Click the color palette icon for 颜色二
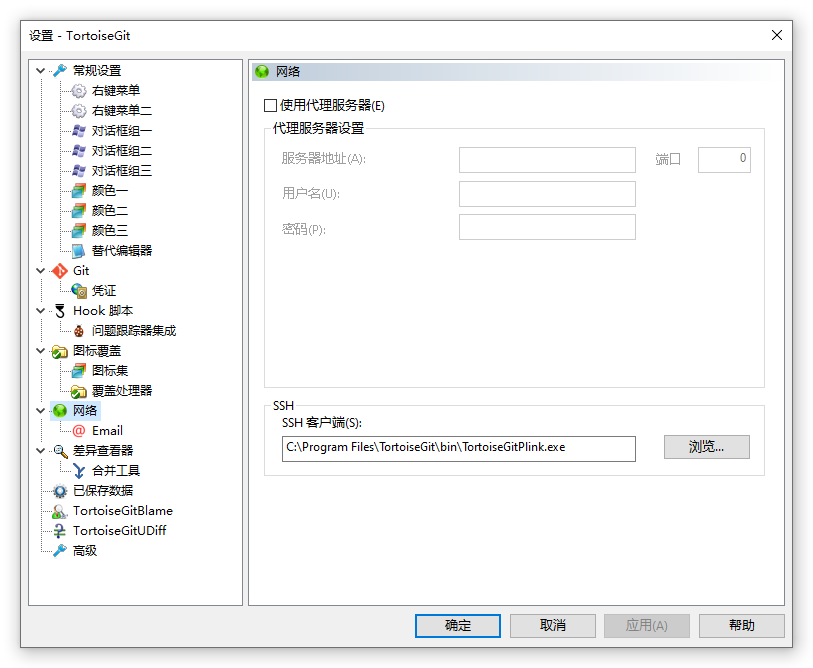This screenshot has height=668, width=813. coord(79,211)
